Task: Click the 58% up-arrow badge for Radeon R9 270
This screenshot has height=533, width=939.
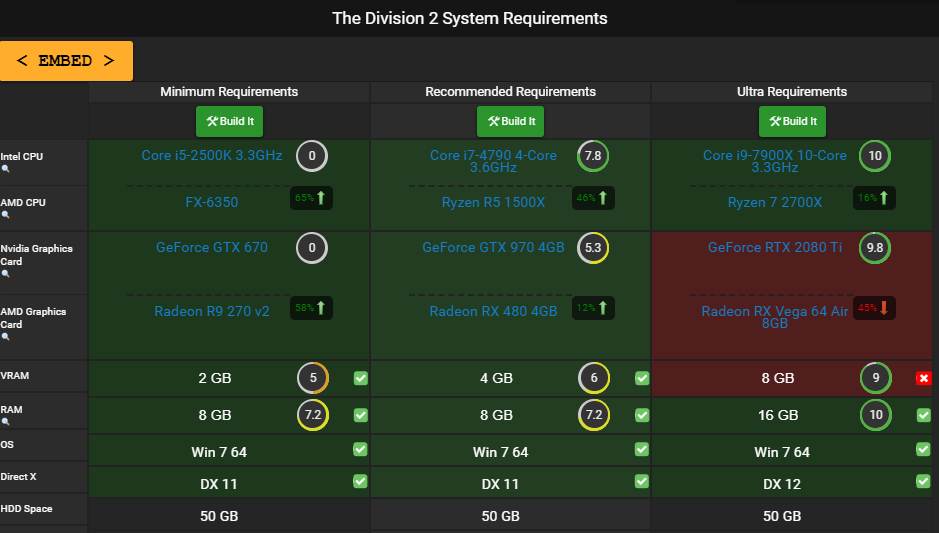Action: click(311, 308)
